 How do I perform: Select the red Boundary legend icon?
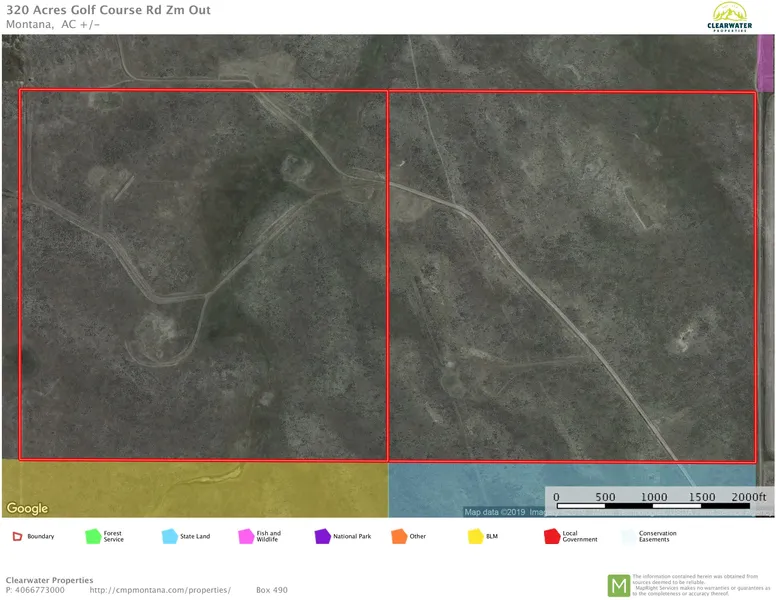click(16, 537)
